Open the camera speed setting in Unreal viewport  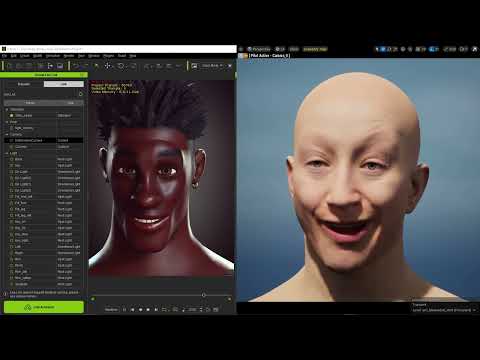point(464,49)
